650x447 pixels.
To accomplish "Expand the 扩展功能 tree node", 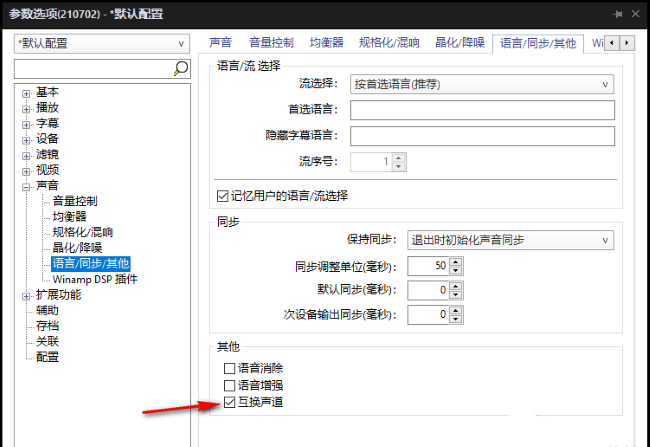I will pos(26,296).
